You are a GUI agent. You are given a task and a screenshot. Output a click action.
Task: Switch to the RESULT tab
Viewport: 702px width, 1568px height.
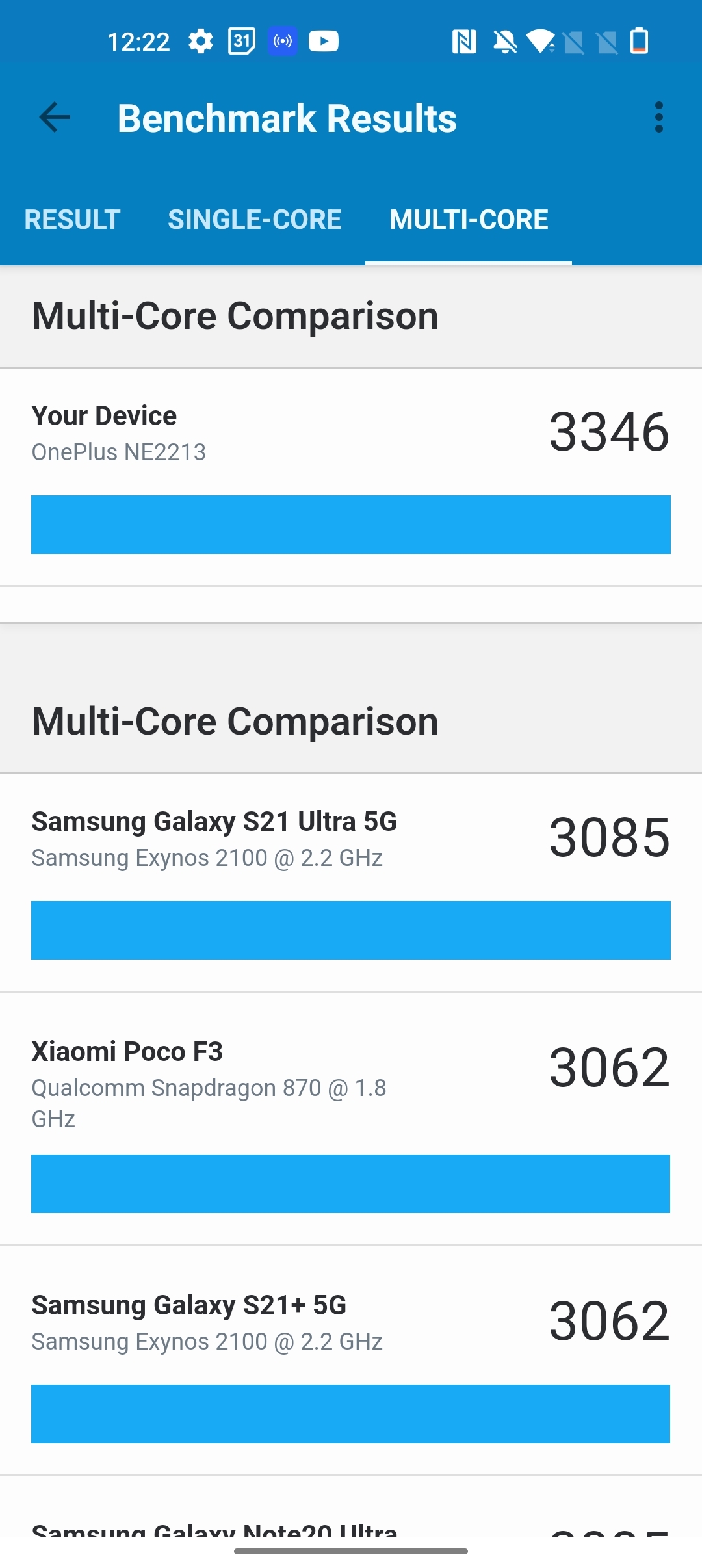click(x=72, y=220)
